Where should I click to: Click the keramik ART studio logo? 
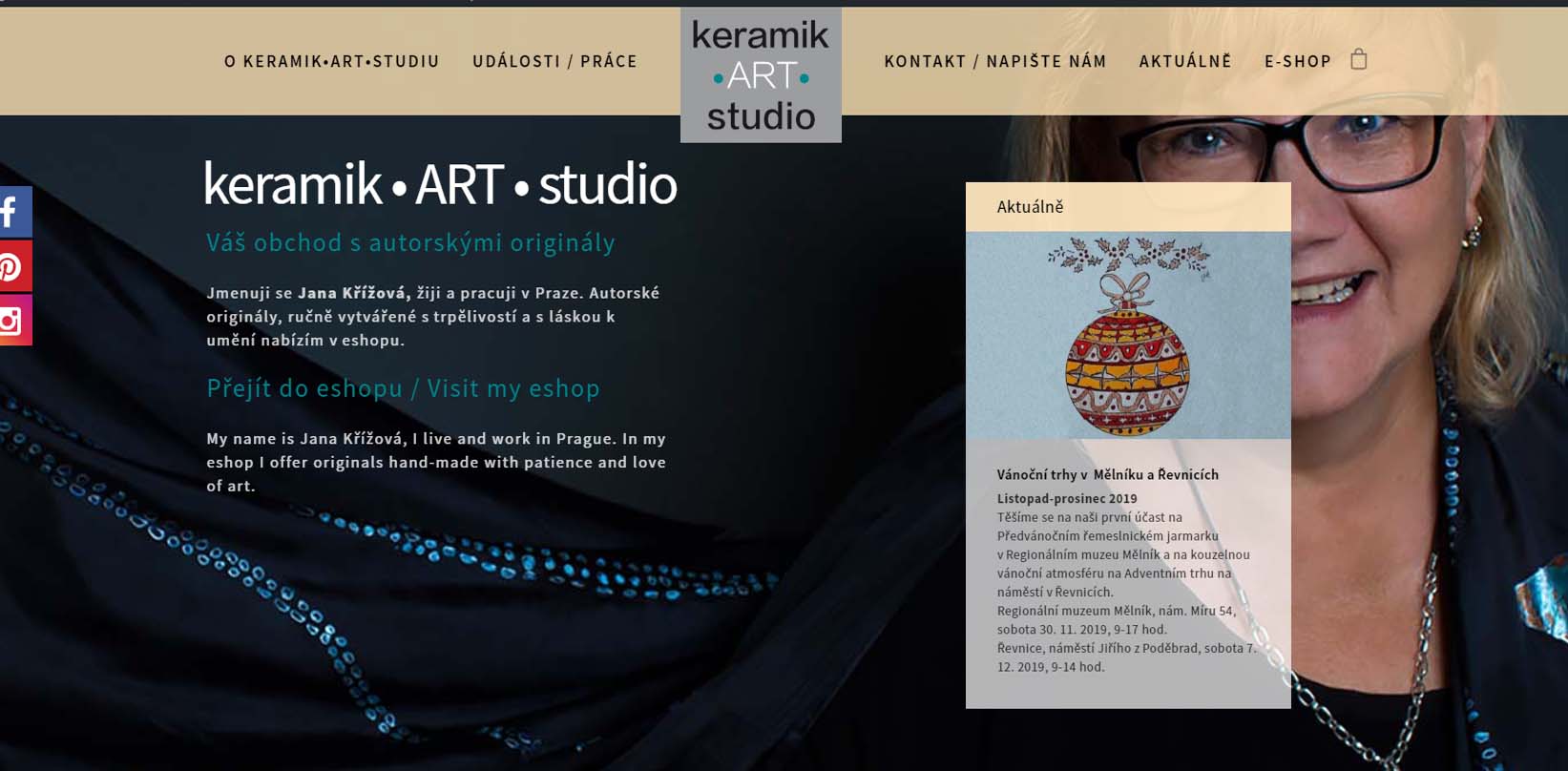[x=761, y=75]
